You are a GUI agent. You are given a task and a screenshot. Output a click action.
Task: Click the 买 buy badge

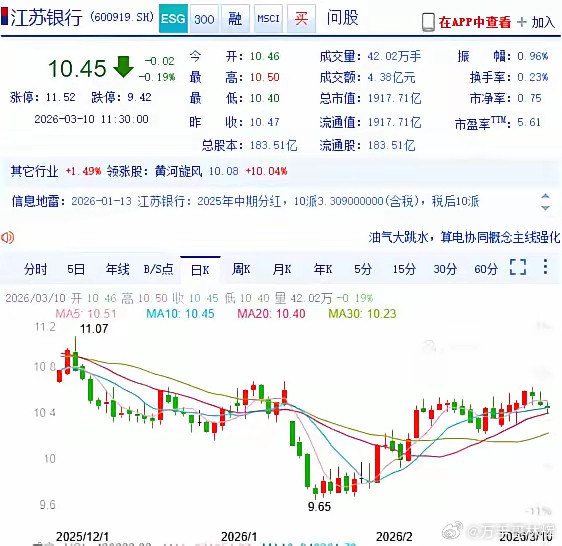click(x=301, y=19)
